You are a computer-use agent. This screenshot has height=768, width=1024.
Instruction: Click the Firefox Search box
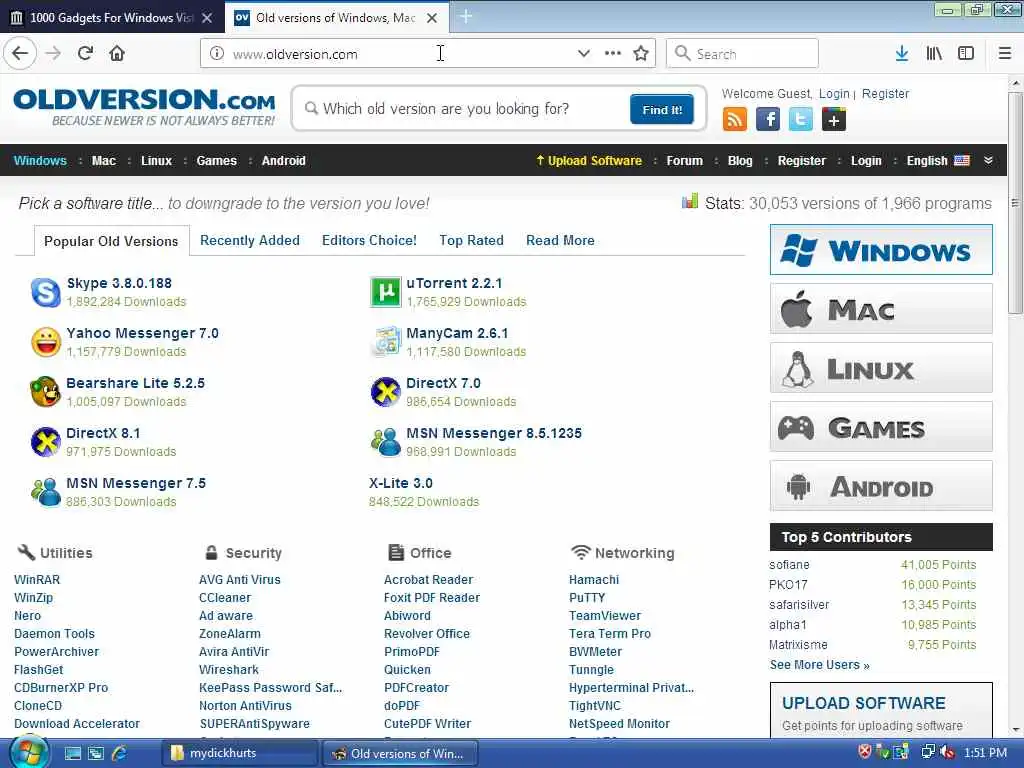(x=743, y=54)
